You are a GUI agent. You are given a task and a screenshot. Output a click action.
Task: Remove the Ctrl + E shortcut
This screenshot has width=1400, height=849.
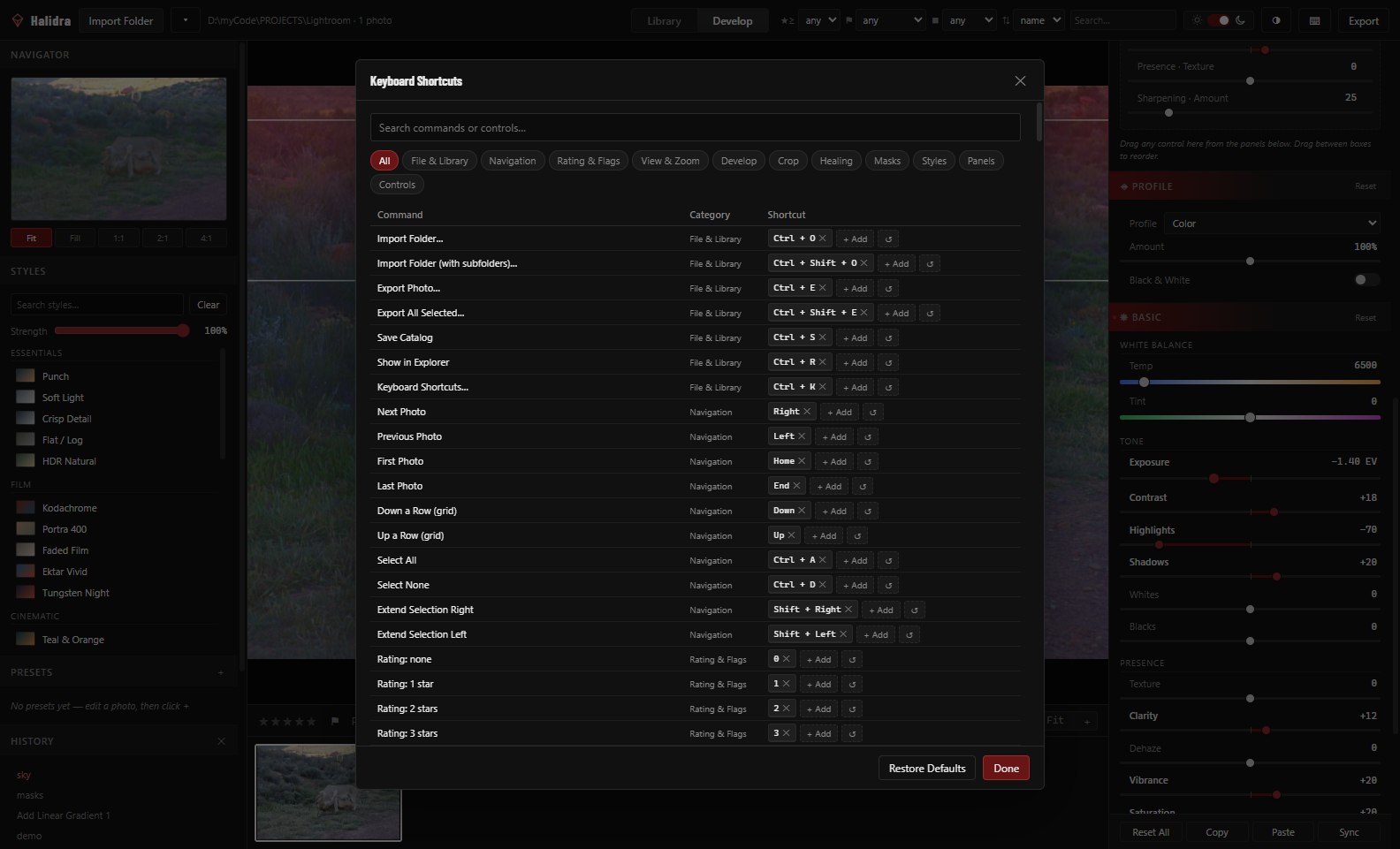tap(822, 288)
